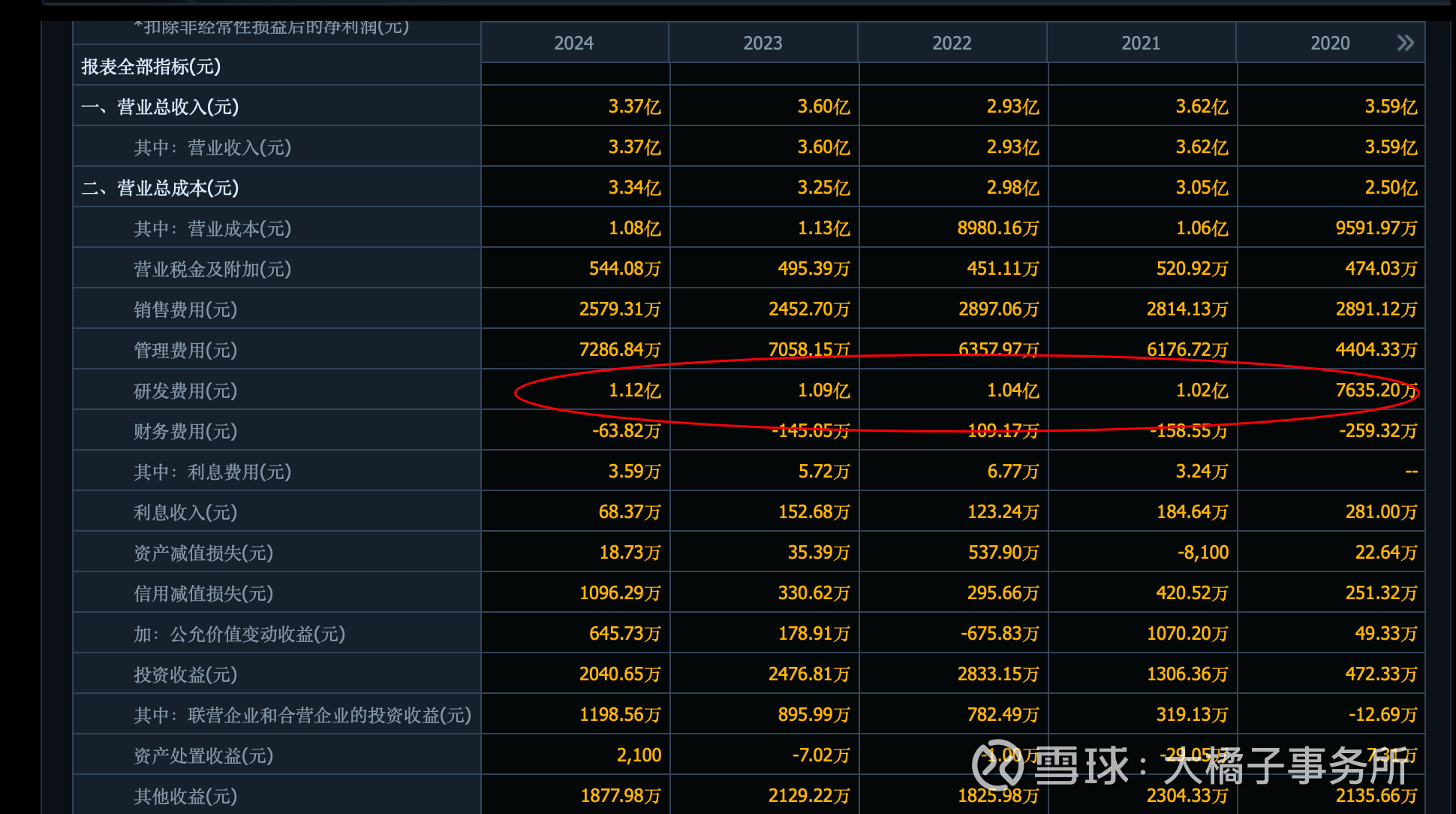Select the 2023 column header
This screenshot has width=1456, height=814.
pyautogui.click(x=763, y=43)
